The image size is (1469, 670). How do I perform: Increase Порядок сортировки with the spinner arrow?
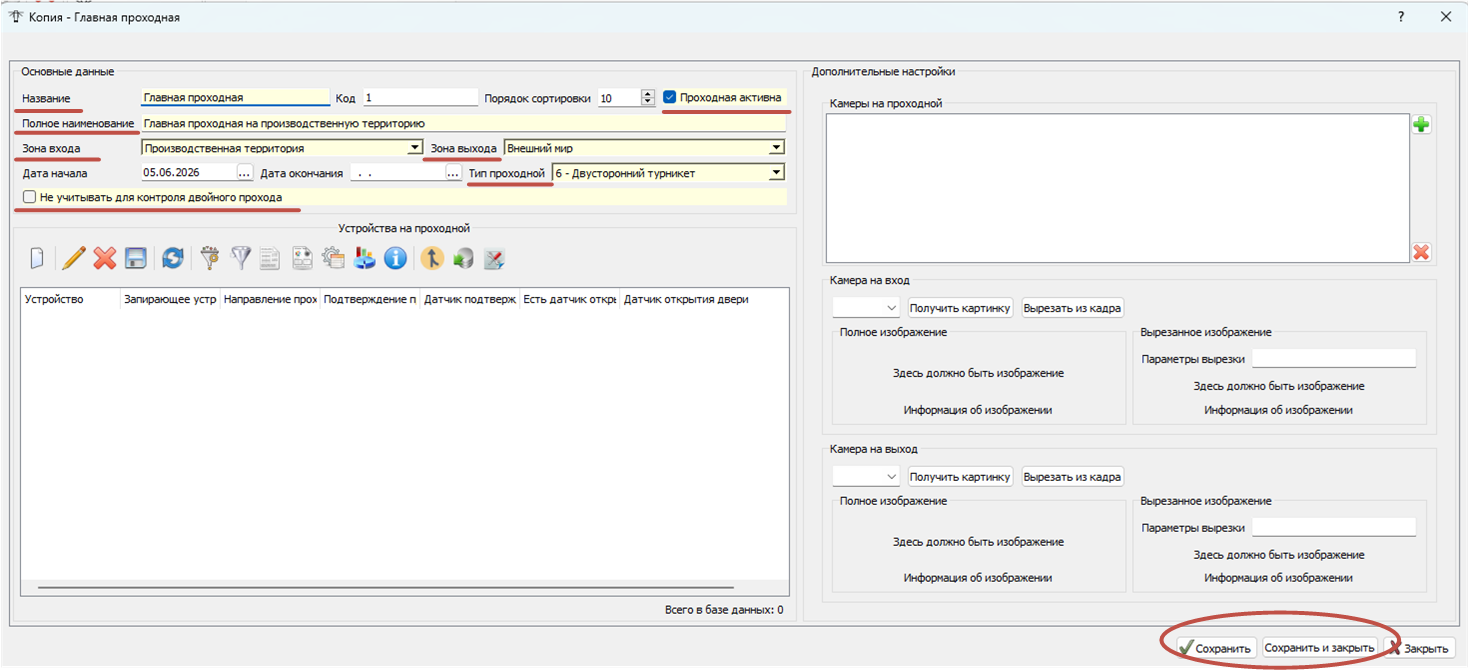[648, 94]
